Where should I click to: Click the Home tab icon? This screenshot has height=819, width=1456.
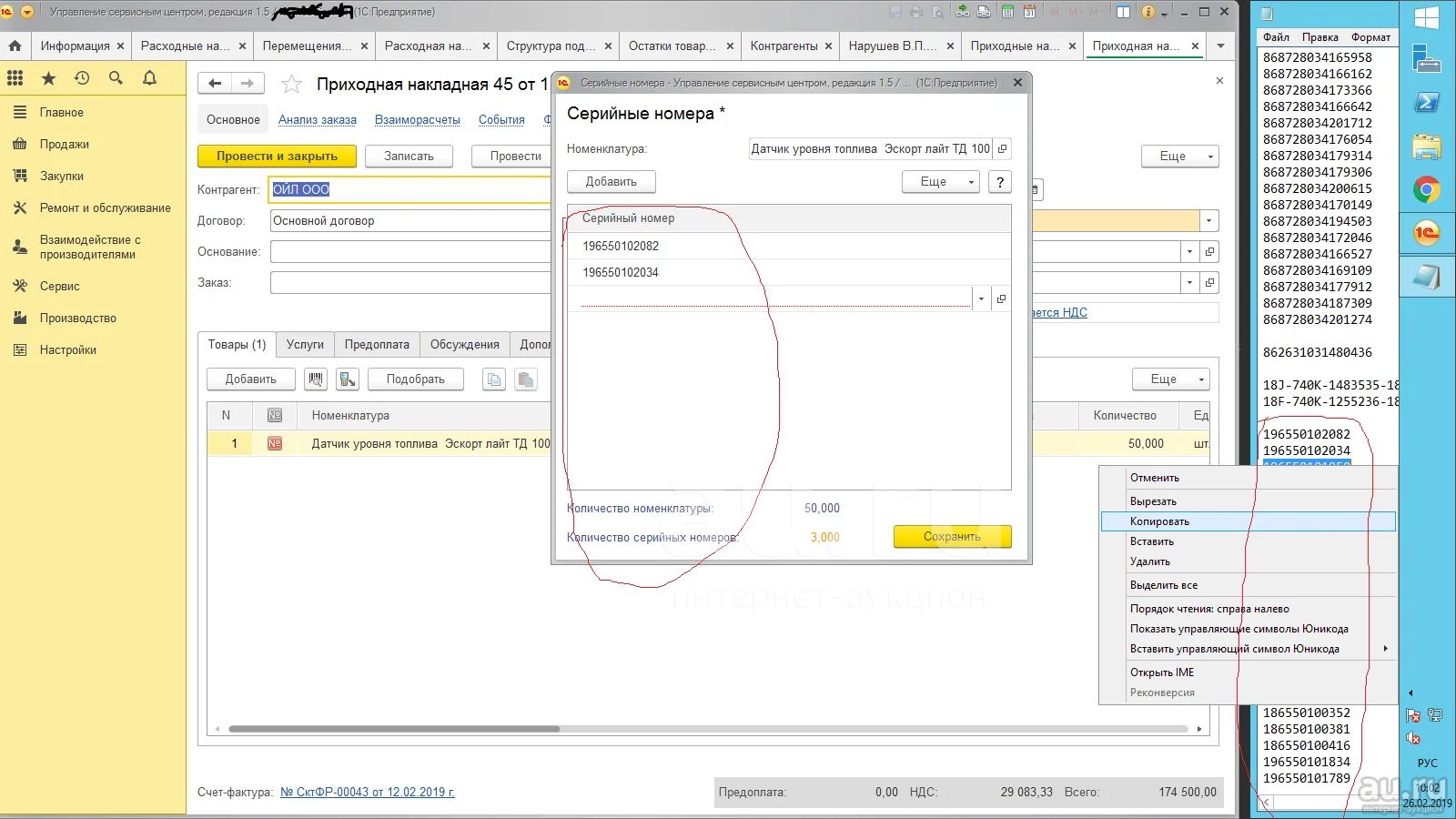pos(15,45)
